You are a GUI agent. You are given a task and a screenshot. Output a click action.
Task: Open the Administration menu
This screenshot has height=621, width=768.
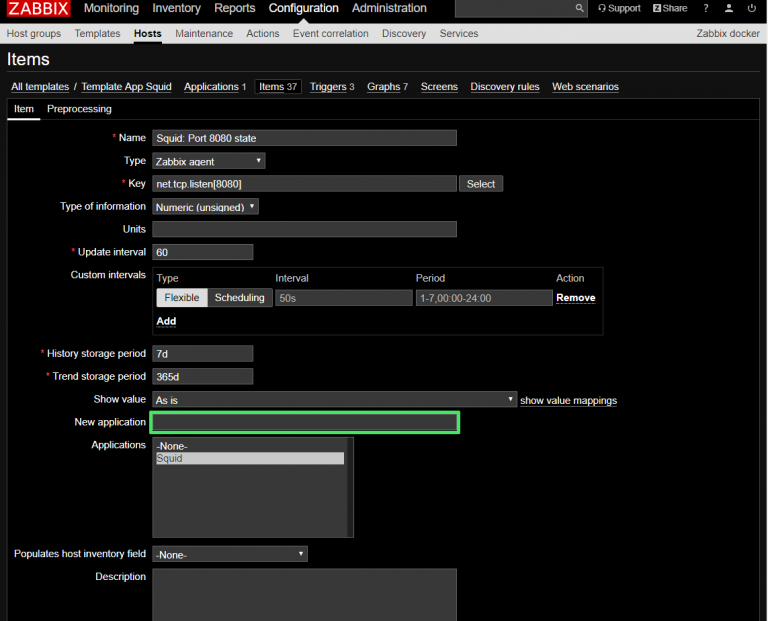pos(389,8)
